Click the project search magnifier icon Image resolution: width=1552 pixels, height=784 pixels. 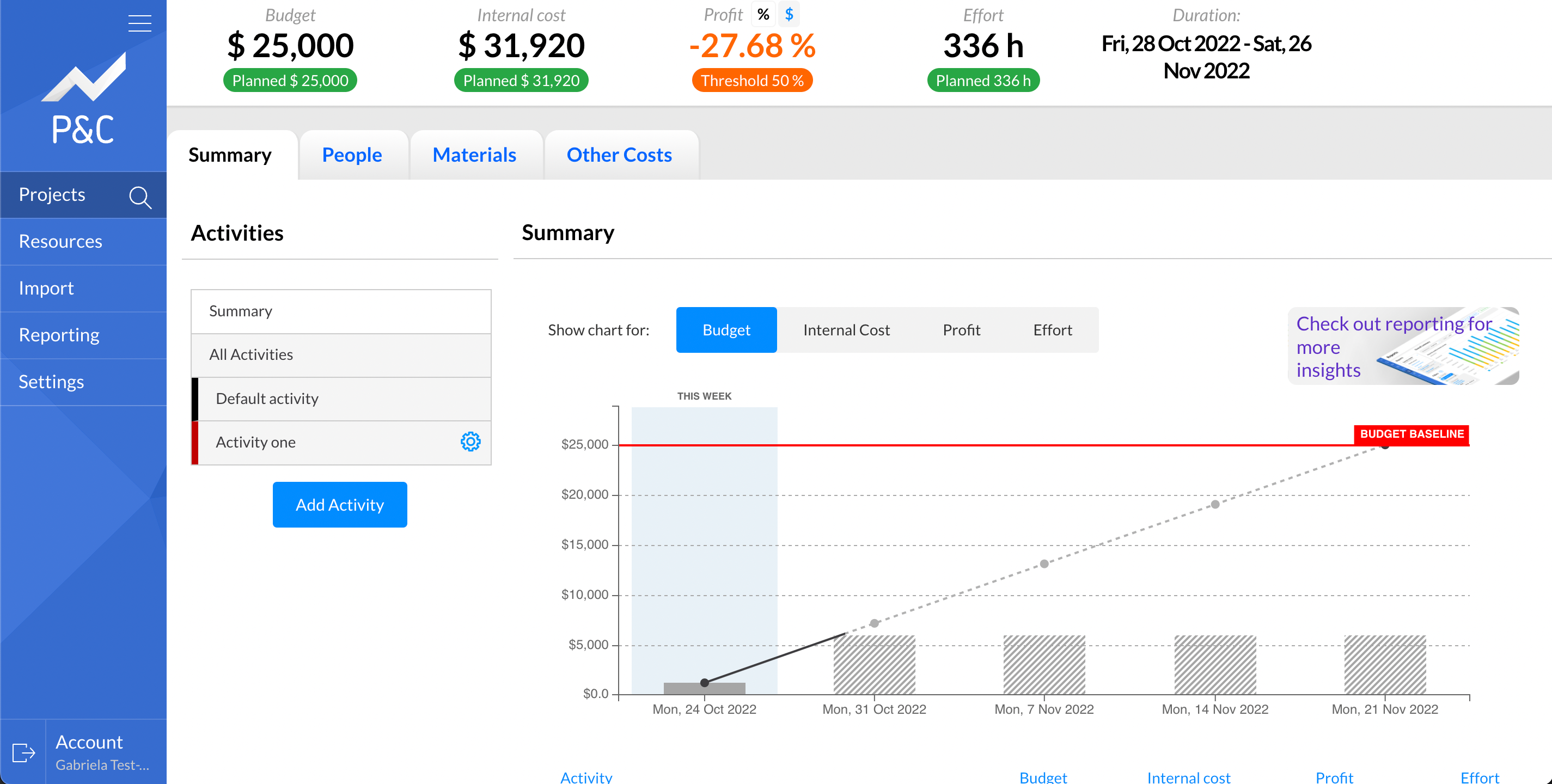pos(140,197)
